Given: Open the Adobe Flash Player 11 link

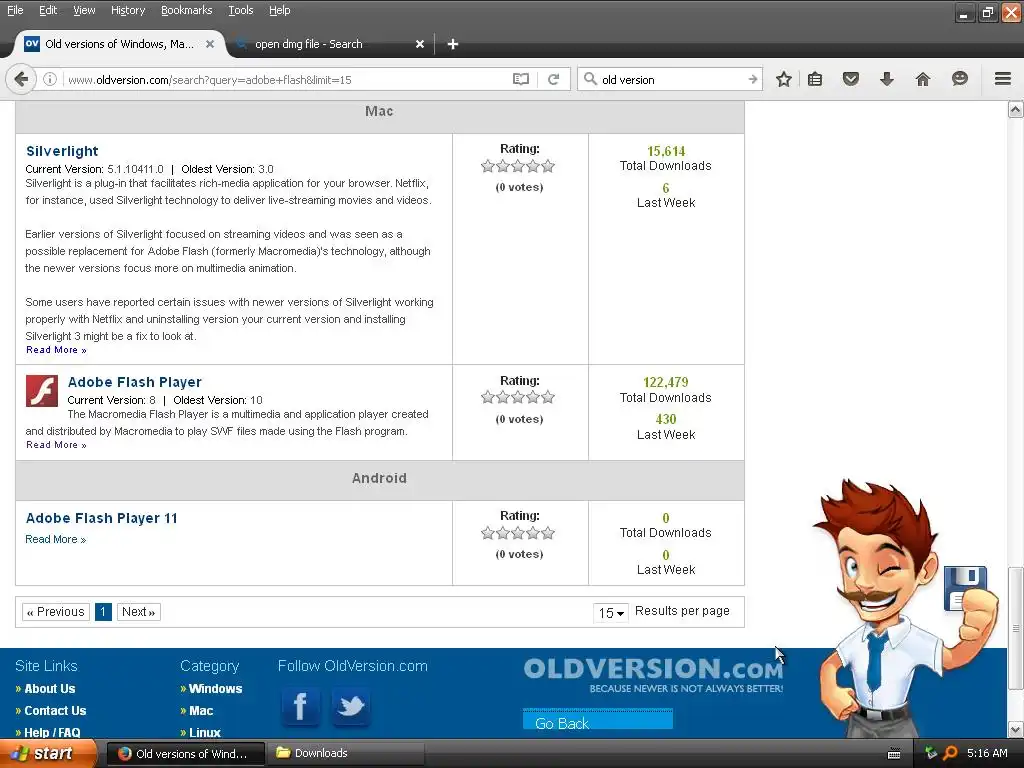Looking at the screenshot, I should tap(101, 518).
